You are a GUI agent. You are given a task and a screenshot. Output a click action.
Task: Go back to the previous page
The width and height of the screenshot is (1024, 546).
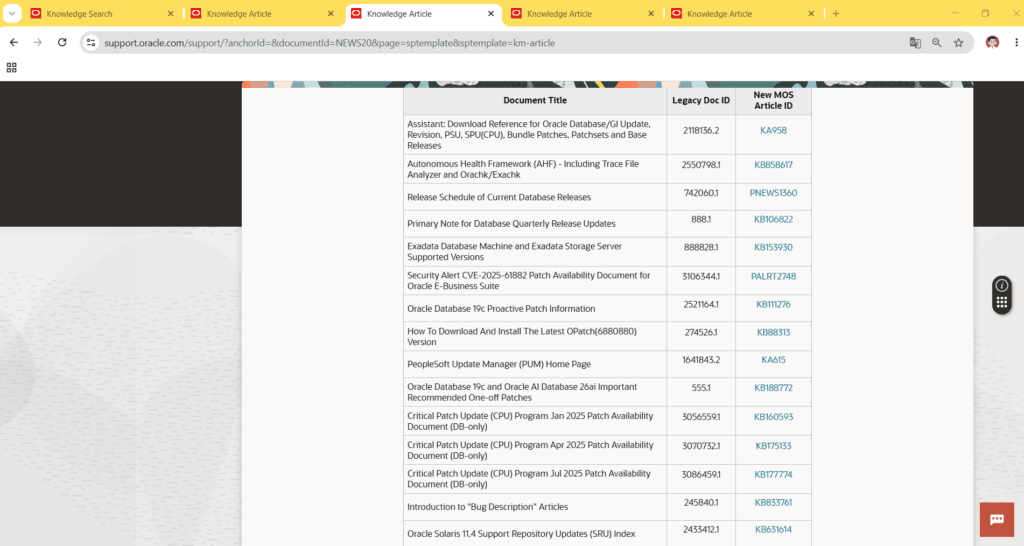pos(14,42)
